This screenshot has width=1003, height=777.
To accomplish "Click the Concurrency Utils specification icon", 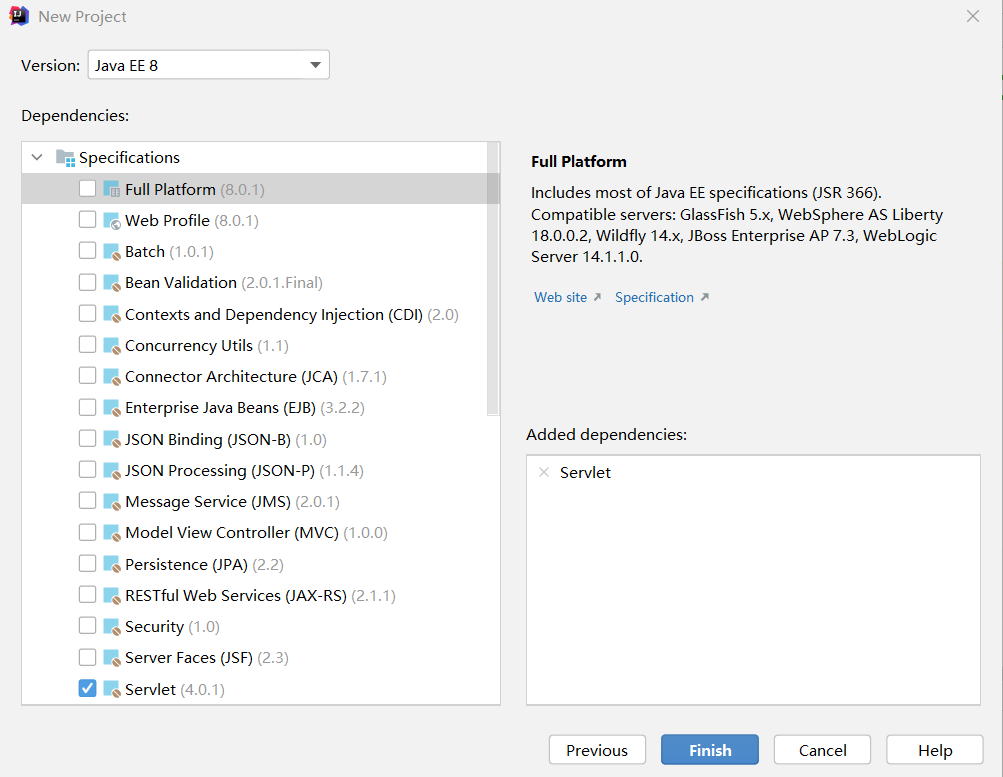I will [x=112, y=345].
